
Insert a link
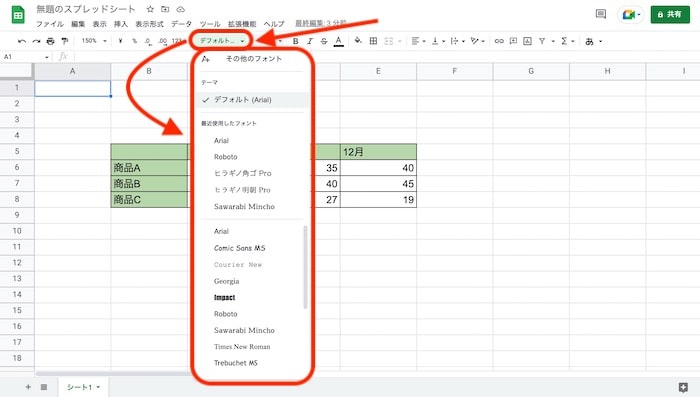click(499, 41)
